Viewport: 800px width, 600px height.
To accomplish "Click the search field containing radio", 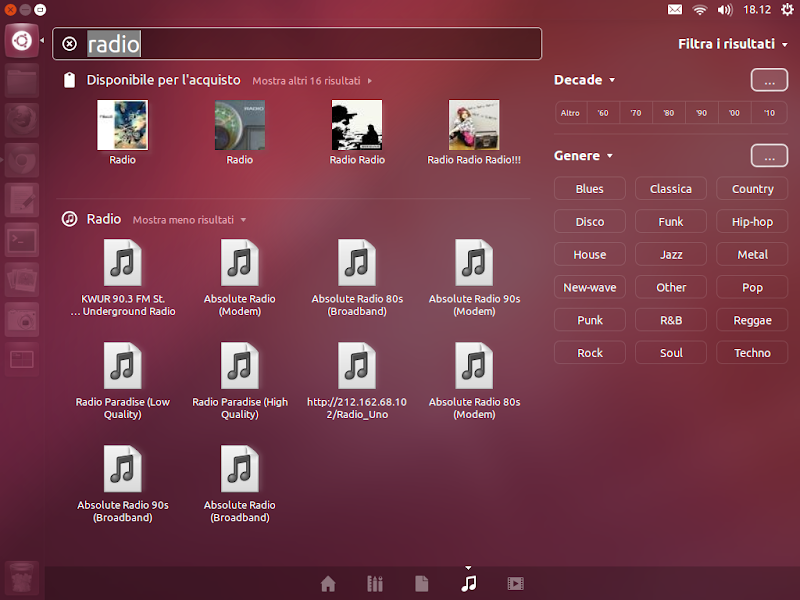I will click(297, 44).
